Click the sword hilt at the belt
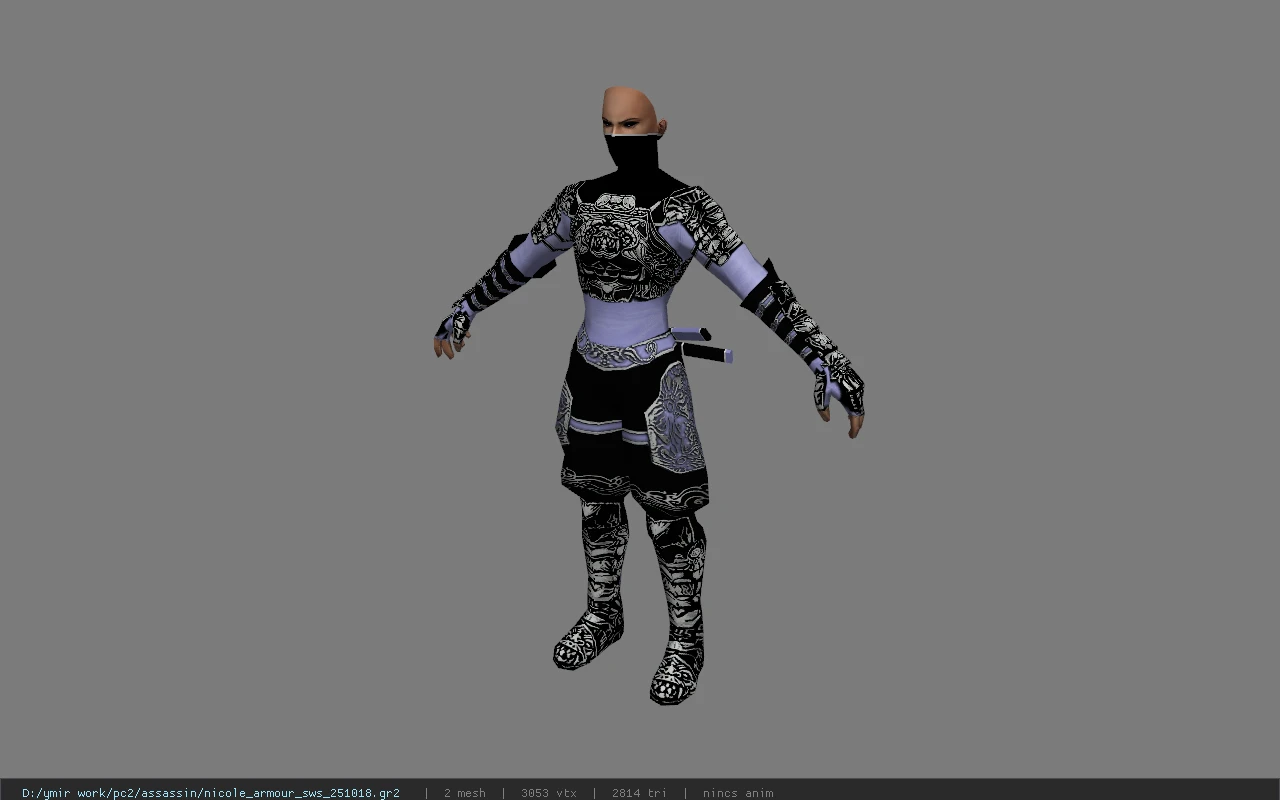Screen dimensions: 1280x800 (702, 343)
